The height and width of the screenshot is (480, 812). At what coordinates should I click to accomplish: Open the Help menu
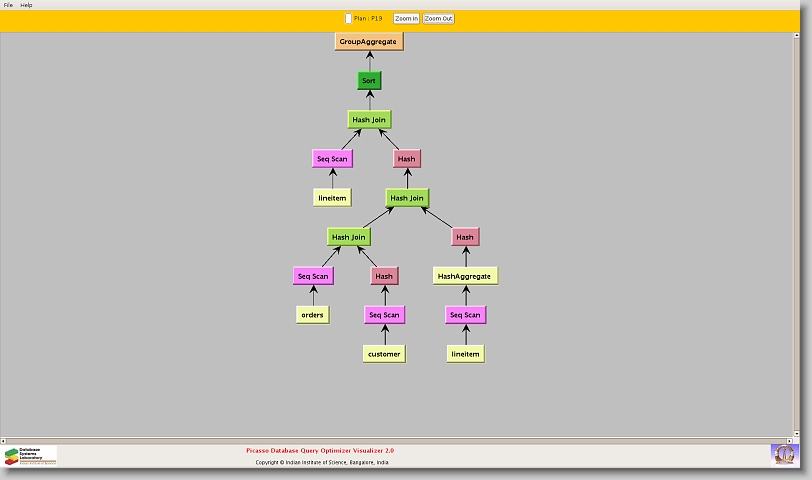pos(26,5)
